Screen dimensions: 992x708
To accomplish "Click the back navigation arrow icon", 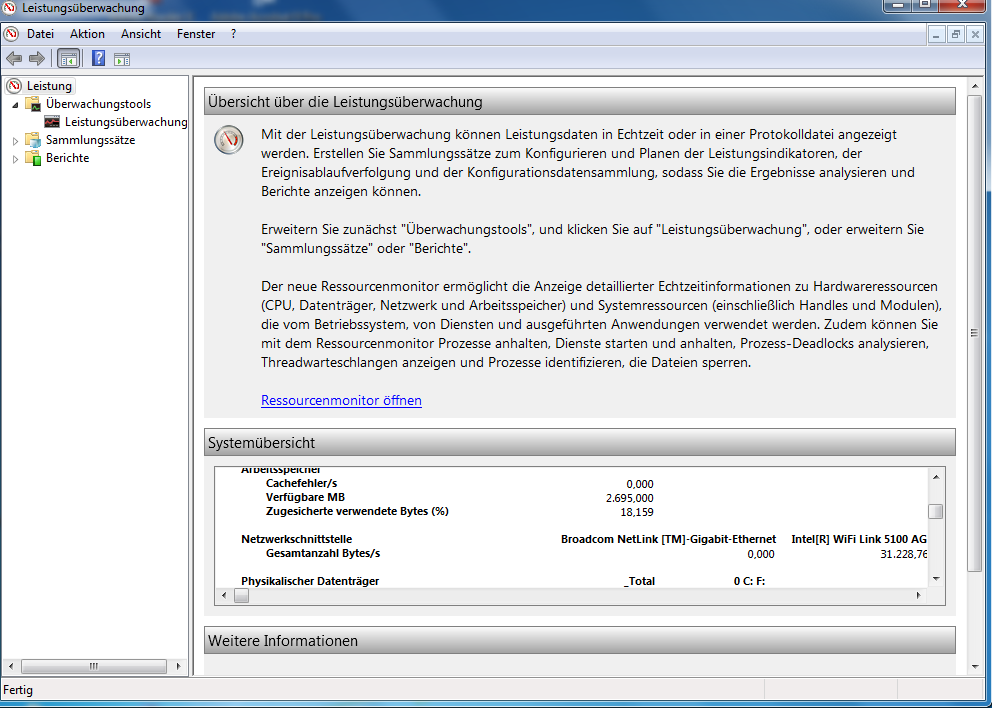I will coord(13,58).
